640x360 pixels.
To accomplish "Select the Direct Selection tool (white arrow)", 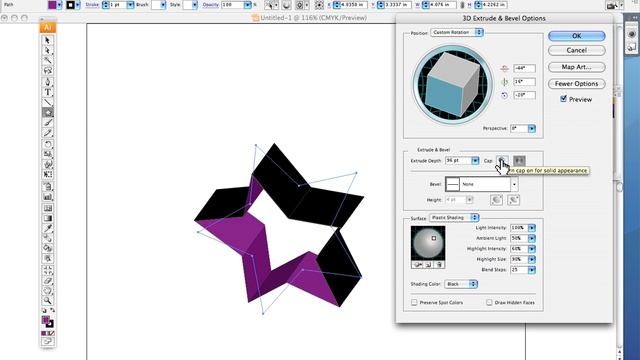I will pyautogui.click(x=47, y=50).
